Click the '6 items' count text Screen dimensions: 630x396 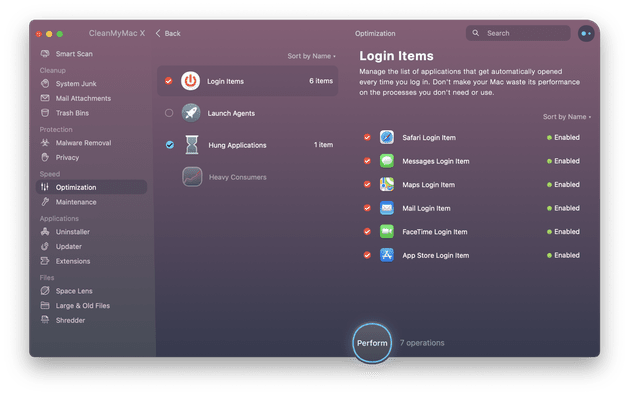click(321, 81)
